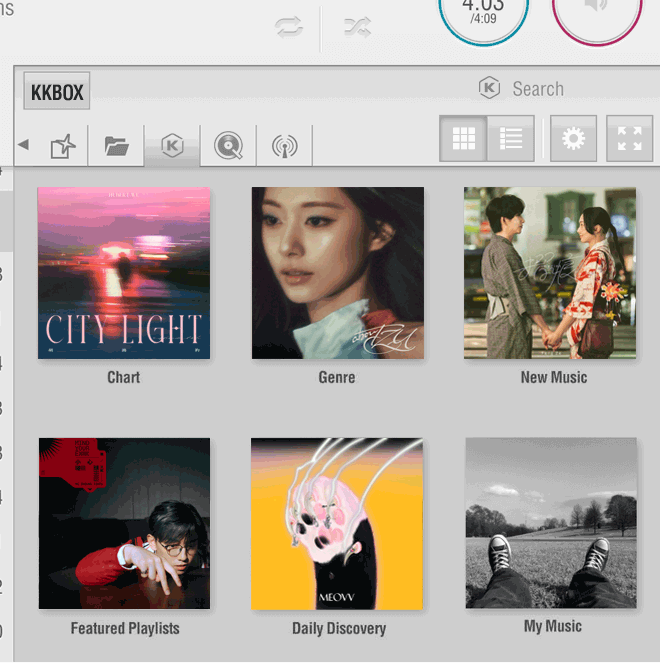This screenshot has width=660, height=663.
Task: Switch to list view
Action: 511,139
